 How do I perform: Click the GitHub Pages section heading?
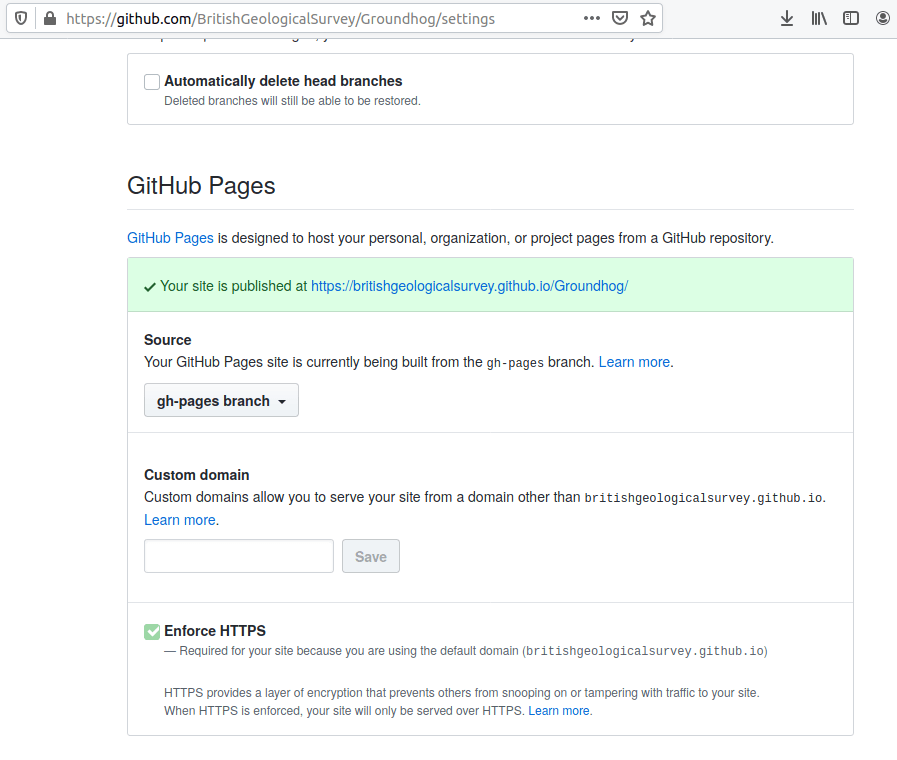tap(201, 186)
